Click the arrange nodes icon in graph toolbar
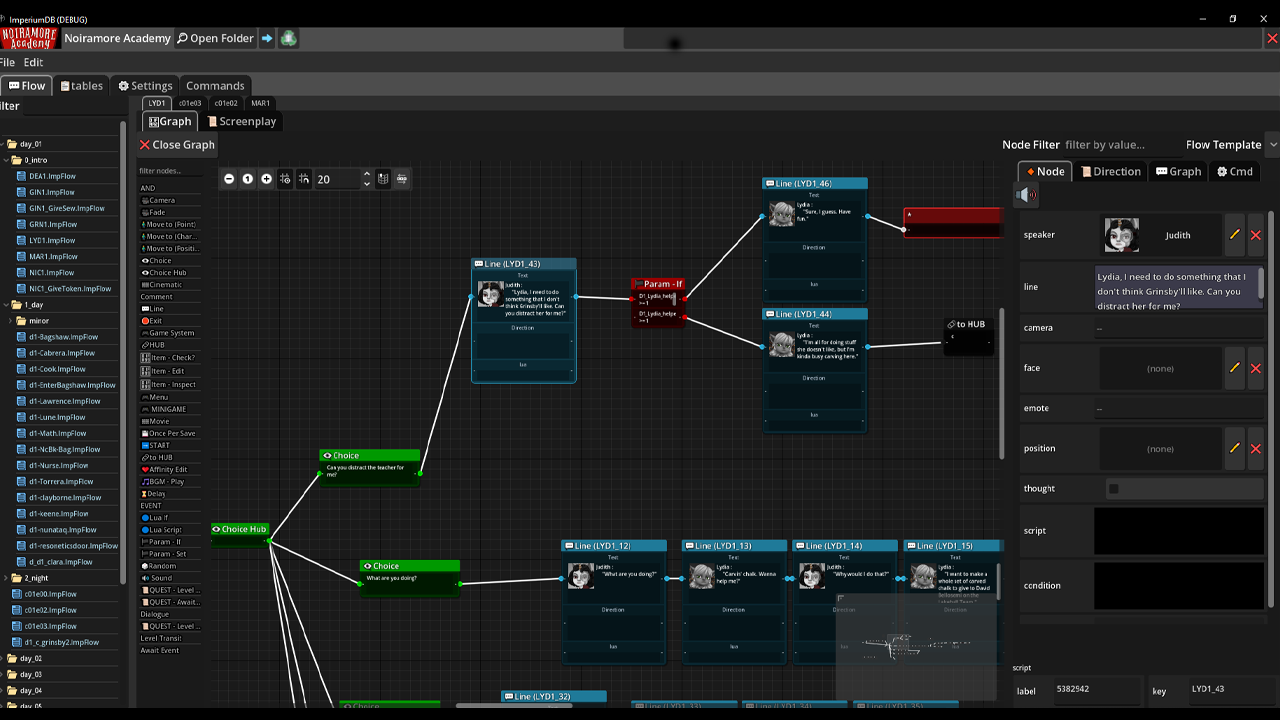Image resolution: width=1280 pixels, height=720 pixels. click(x=402, y=179)
